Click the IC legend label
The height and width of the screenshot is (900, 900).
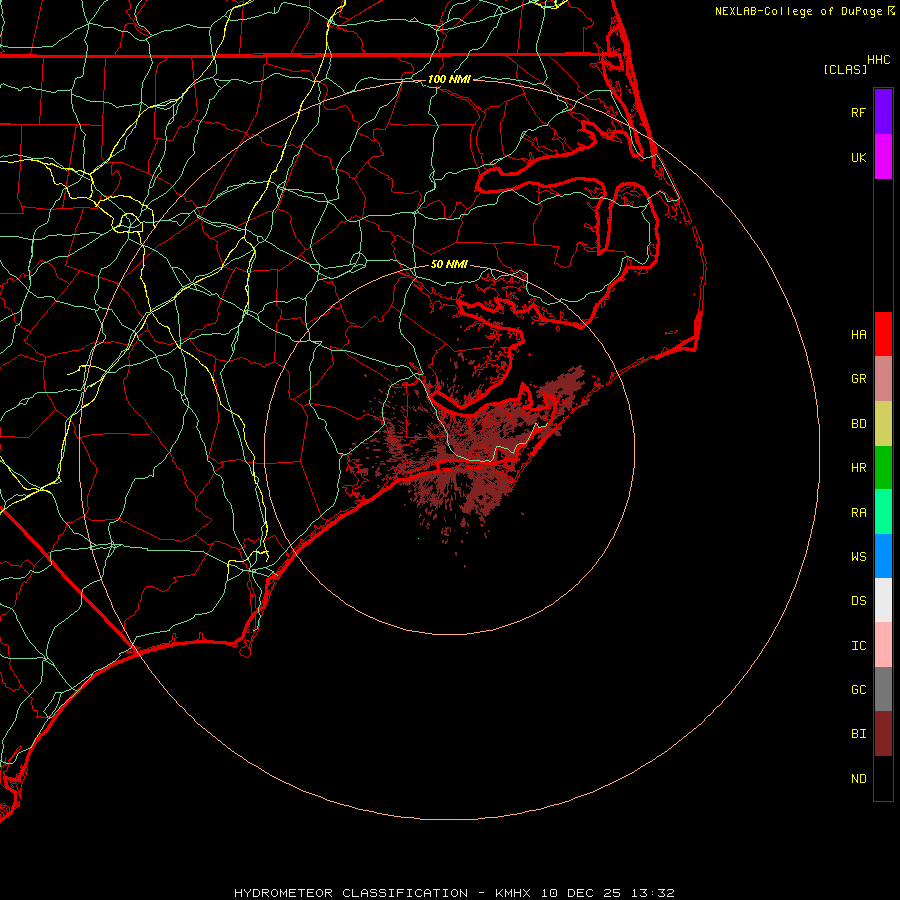(x=858, y=646)
